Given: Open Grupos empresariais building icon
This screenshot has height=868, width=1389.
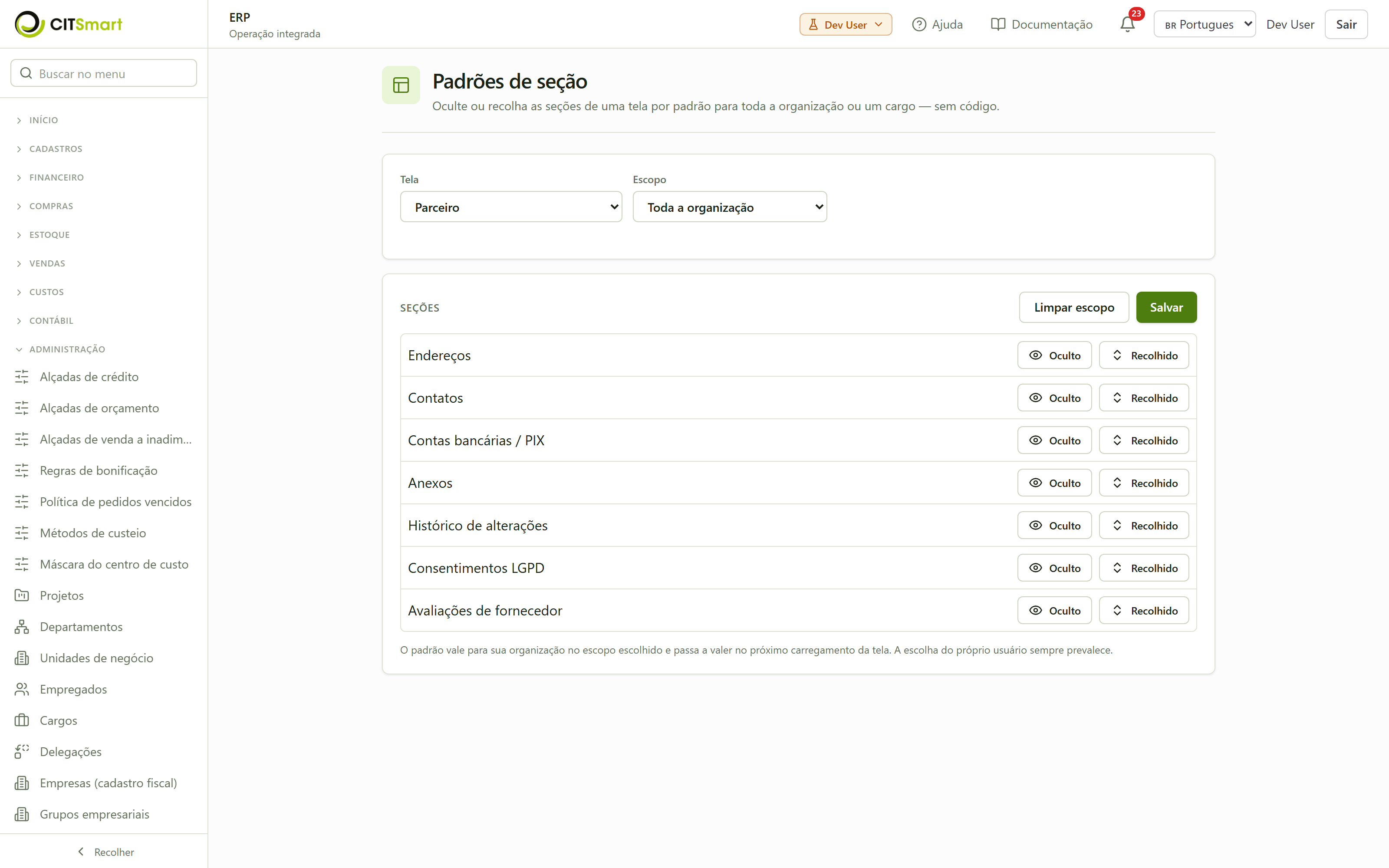Looking at the screenshot, I should pos(22,814).
